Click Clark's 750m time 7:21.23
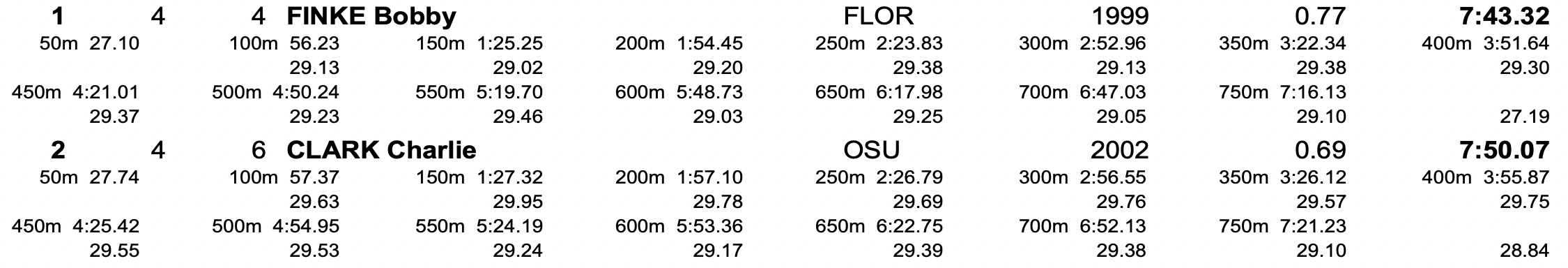Image resolution: width=1568 pixels, height=268 pixels. (x=1313, y=225)
